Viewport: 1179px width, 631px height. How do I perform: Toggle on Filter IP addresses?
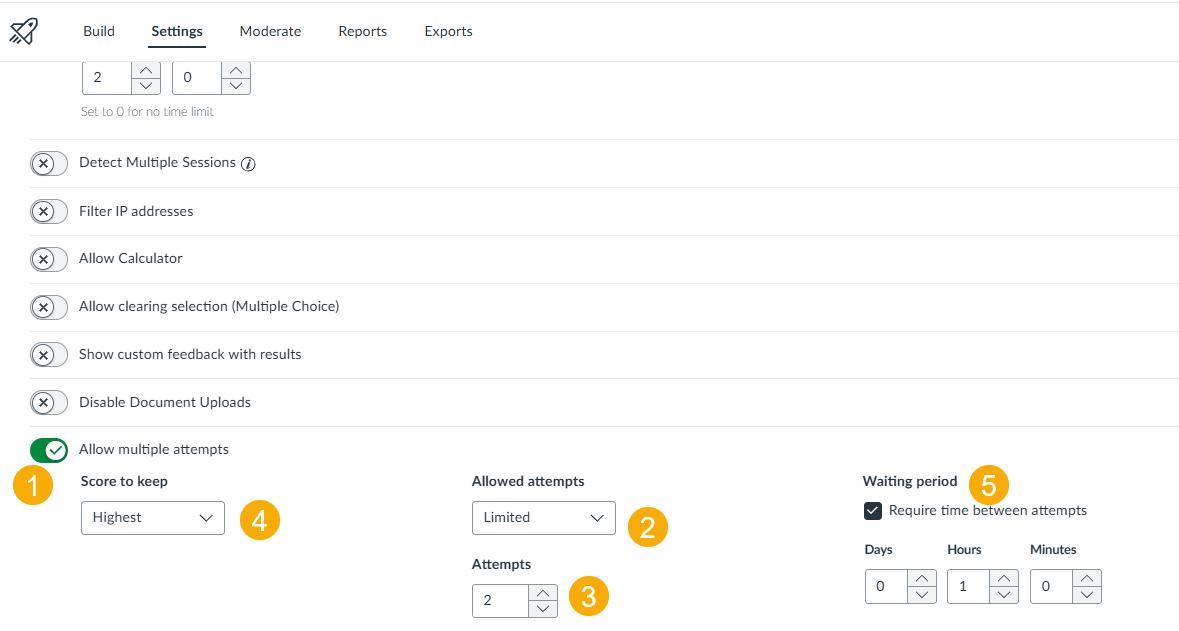(49, 211)
